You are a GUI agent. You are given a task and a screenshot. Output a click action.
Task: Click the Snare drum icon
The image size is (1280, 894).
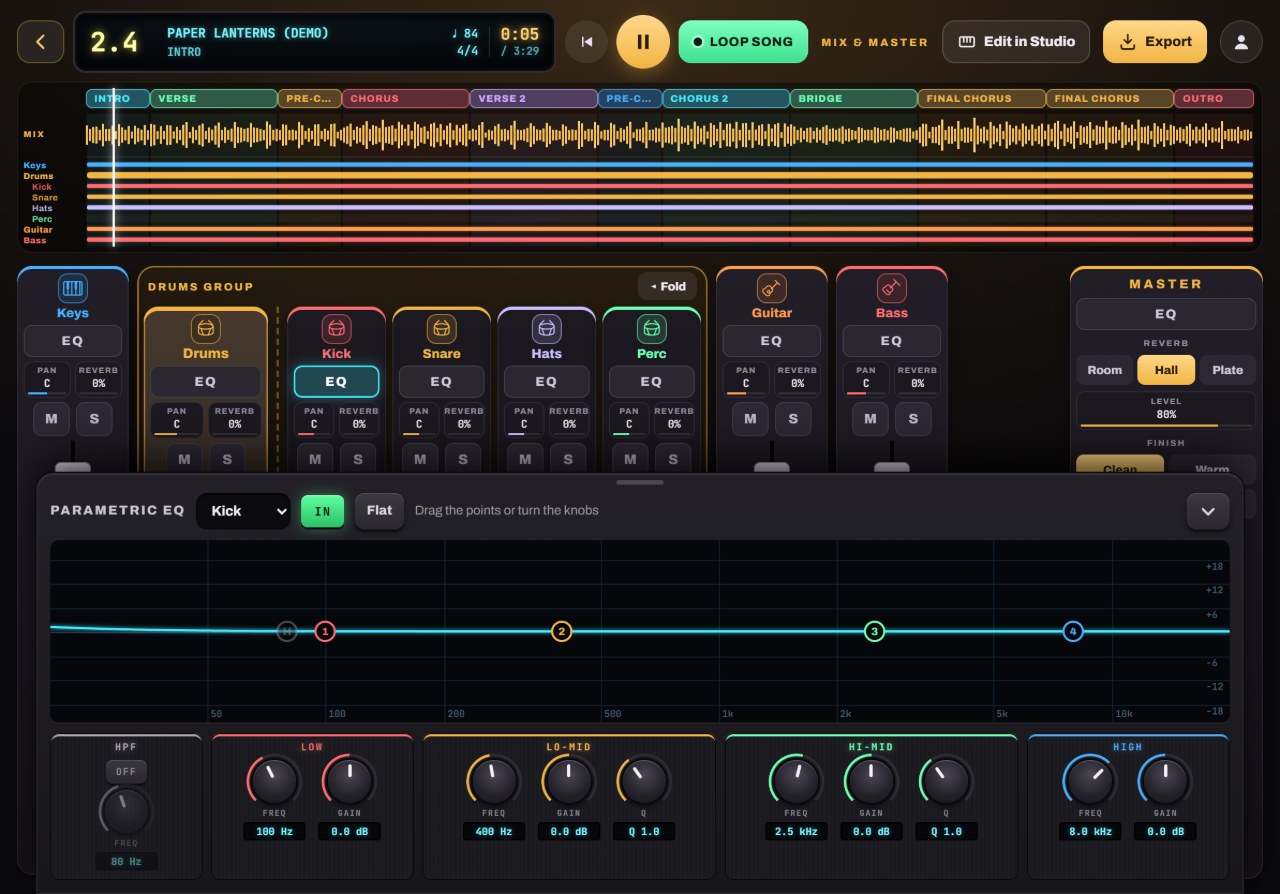(441, 329)
